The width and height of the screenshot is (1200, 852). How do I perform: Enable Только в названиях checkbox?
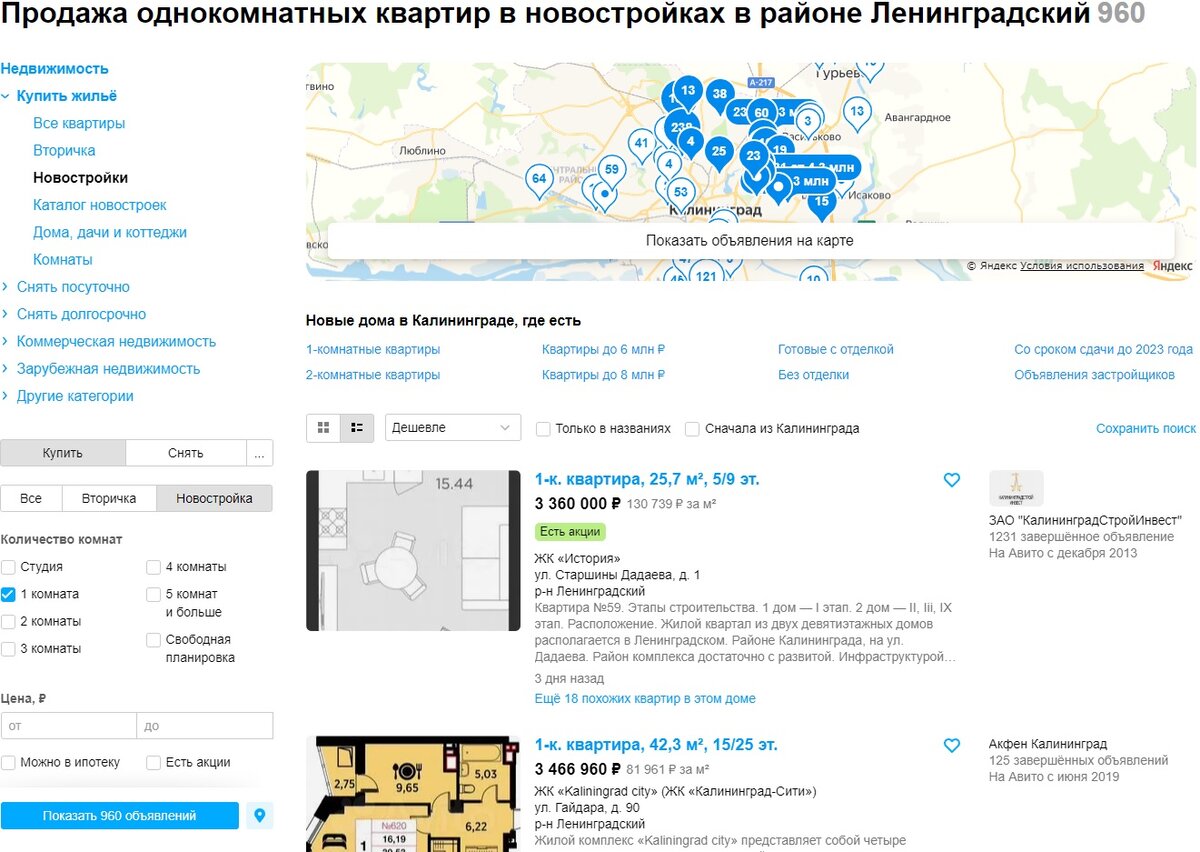click(x=543, y=429)
